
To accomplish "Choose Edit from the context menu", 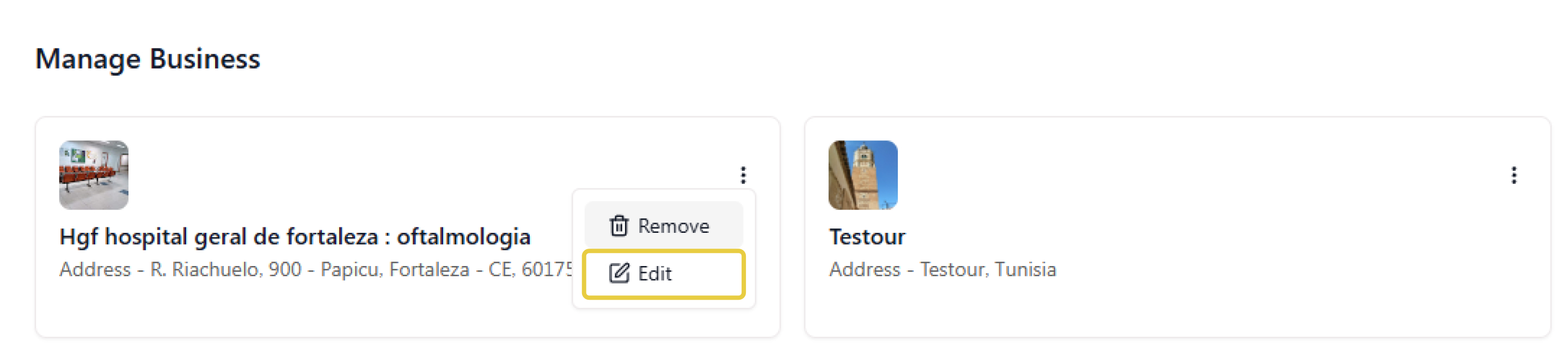I will 663,274.
